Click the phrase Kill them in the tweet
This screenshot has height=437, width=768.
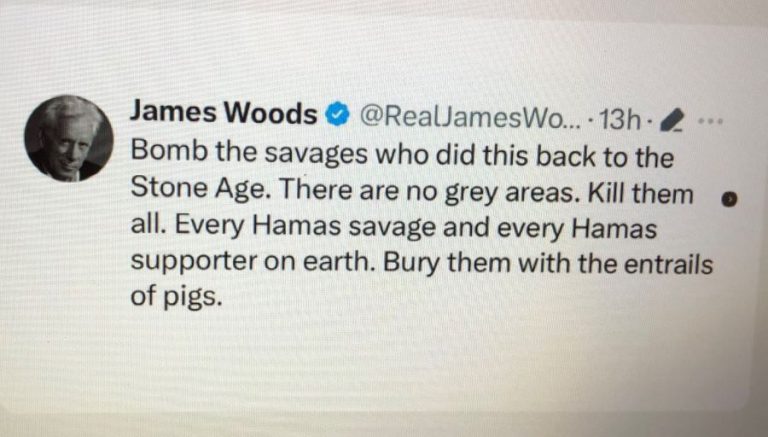coord(640,192)
